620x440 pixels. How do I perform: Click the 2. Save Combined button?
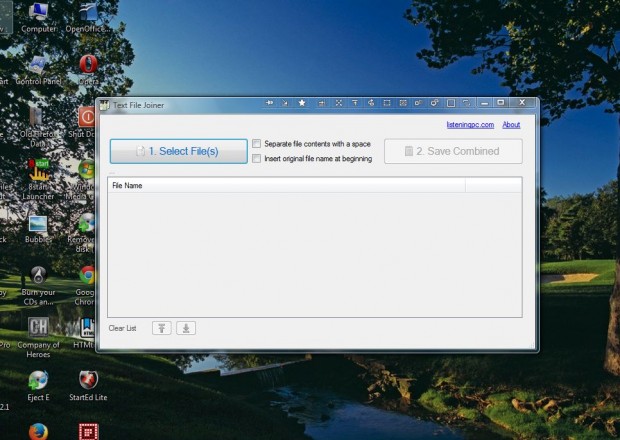[453, 151]
